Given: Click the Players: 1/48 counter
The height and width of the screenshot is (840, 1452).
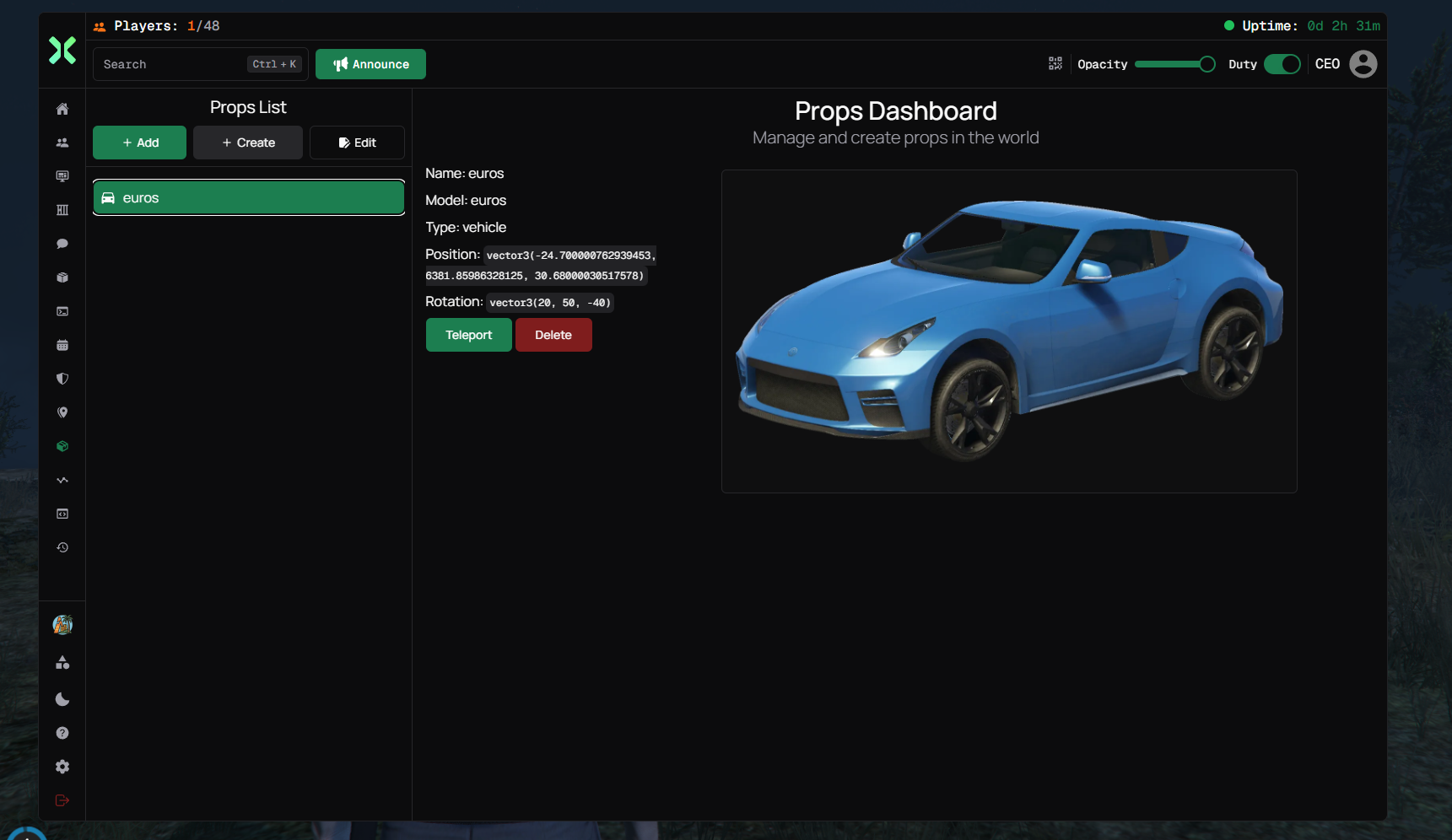Looking at the screenshot, I should click(x=156, y=26).
